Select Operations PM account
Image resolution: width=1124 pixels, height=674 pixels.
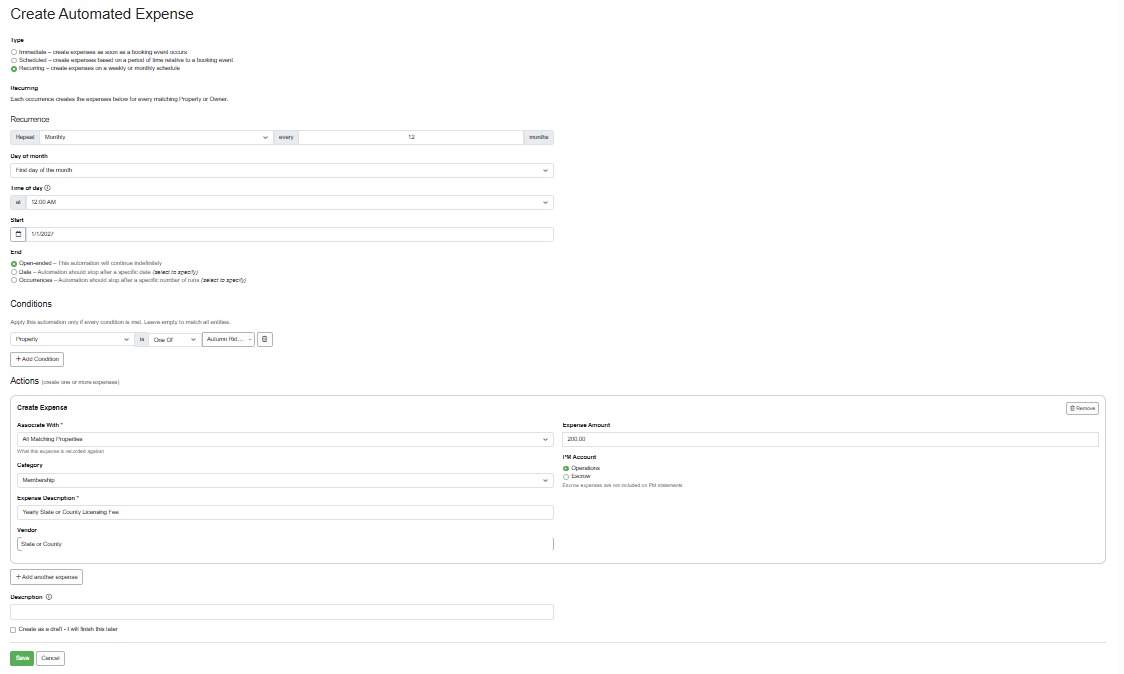pyautogui.click(x=566, y=468)
